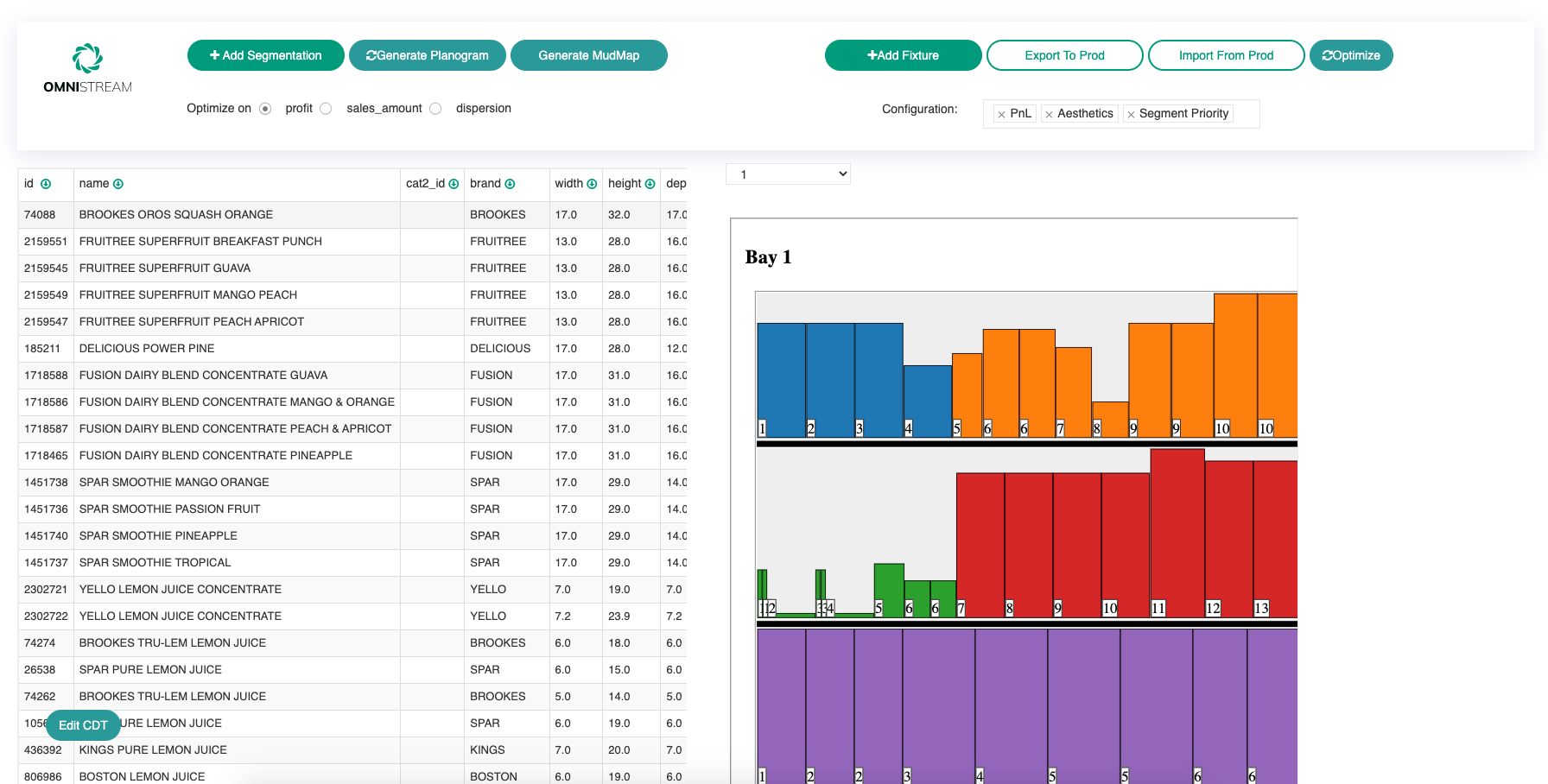Image resolution: width=1548 pixels, height=784 pixels.
Task: Click Import From Prod button
Action: [x=1227, y=55]
